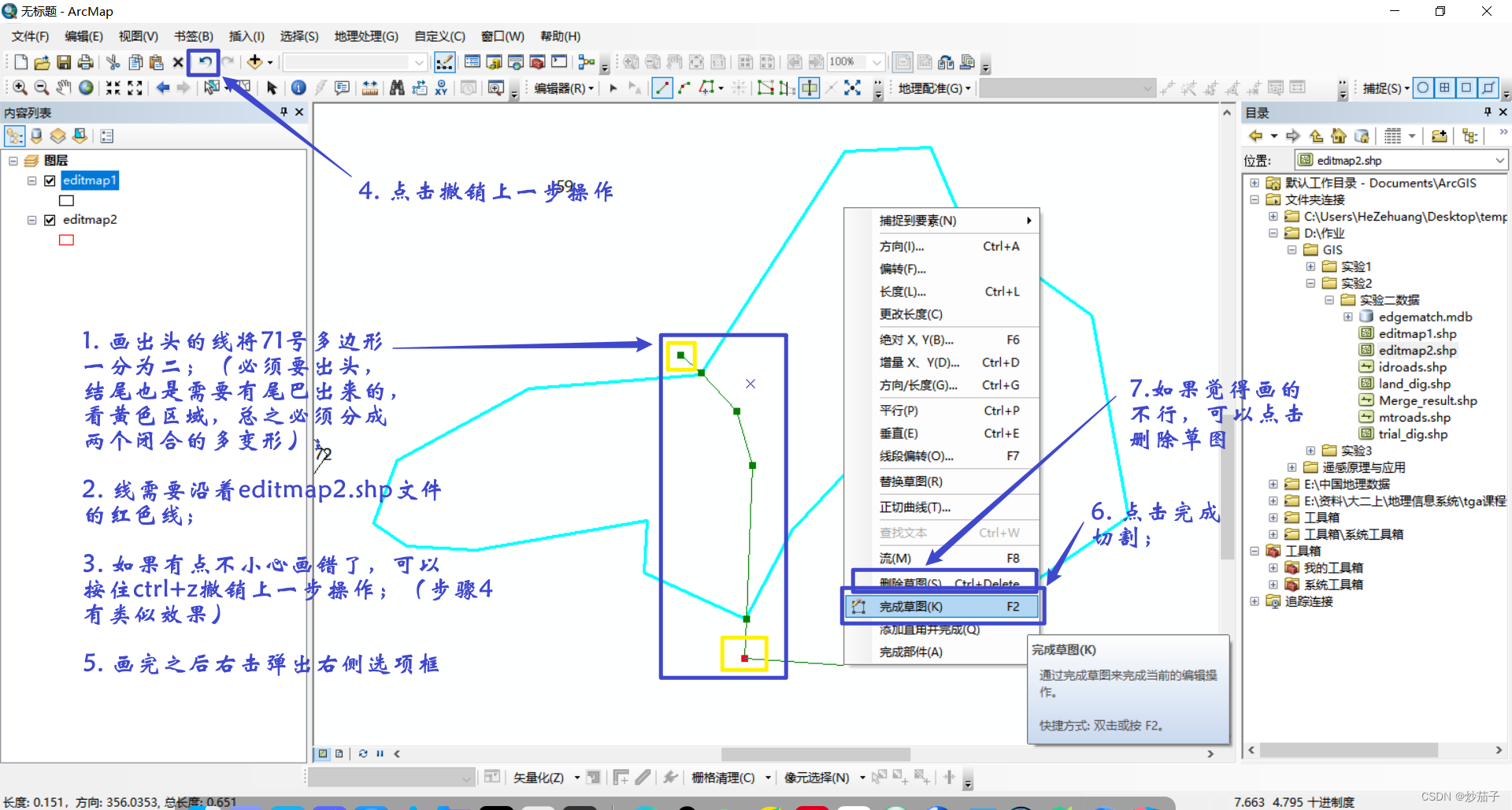
Task: Click the Add Data plus icon
Action: coord(254,62)
